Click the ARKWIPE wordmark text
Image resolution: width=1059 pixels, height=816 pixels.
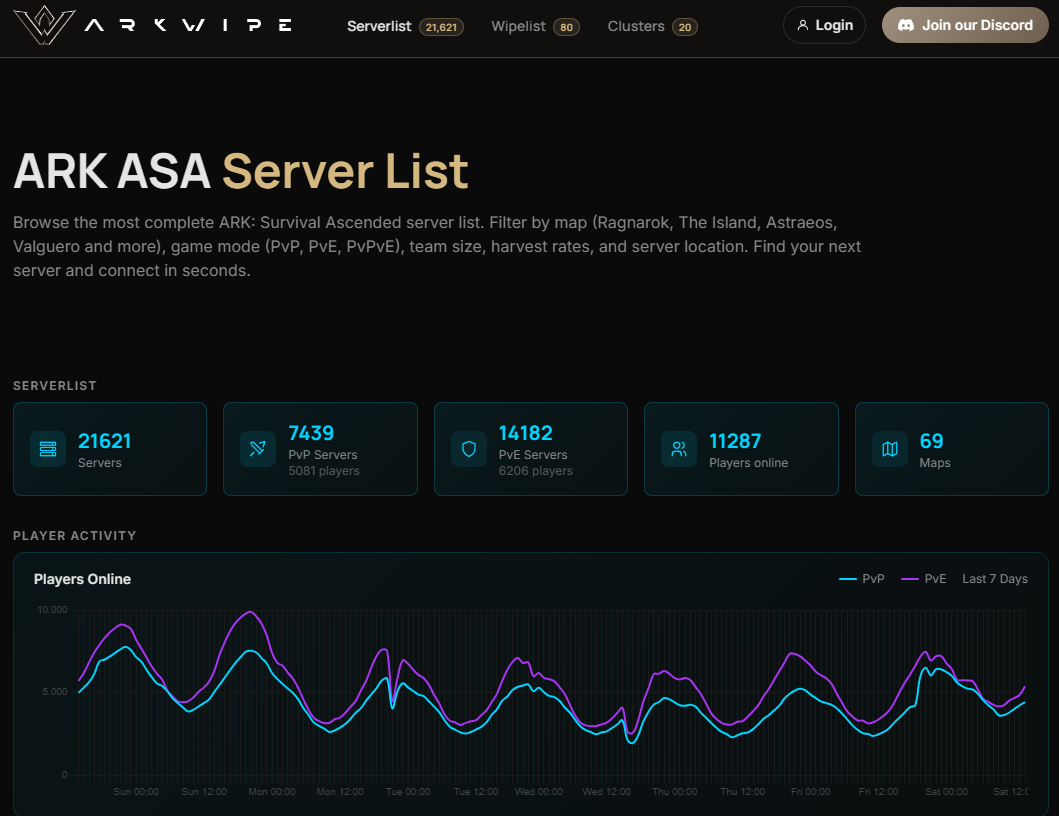click(x=188, y=26)
